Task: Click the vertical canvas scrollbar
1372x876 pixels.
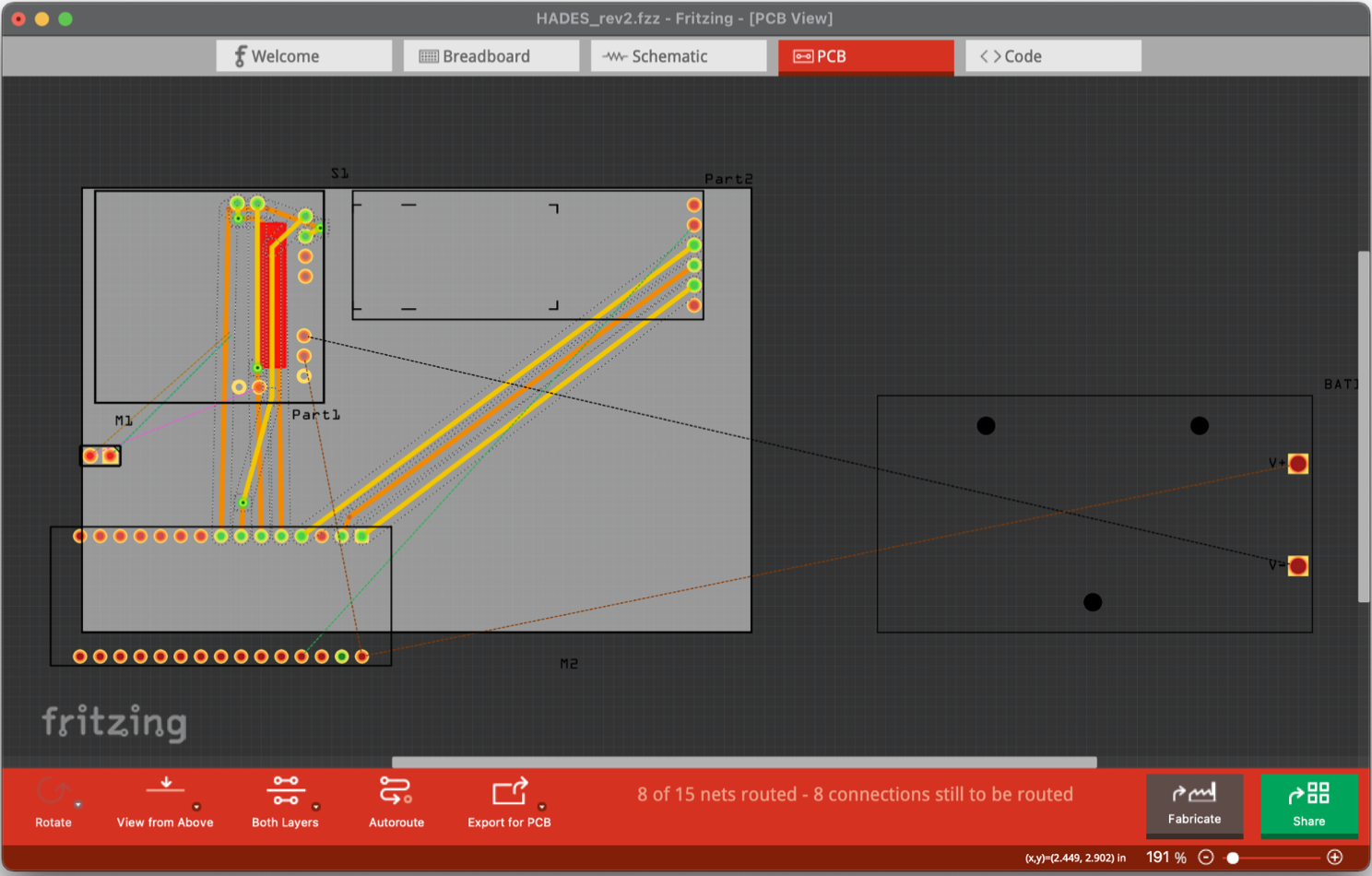Action: [1364, 426]
